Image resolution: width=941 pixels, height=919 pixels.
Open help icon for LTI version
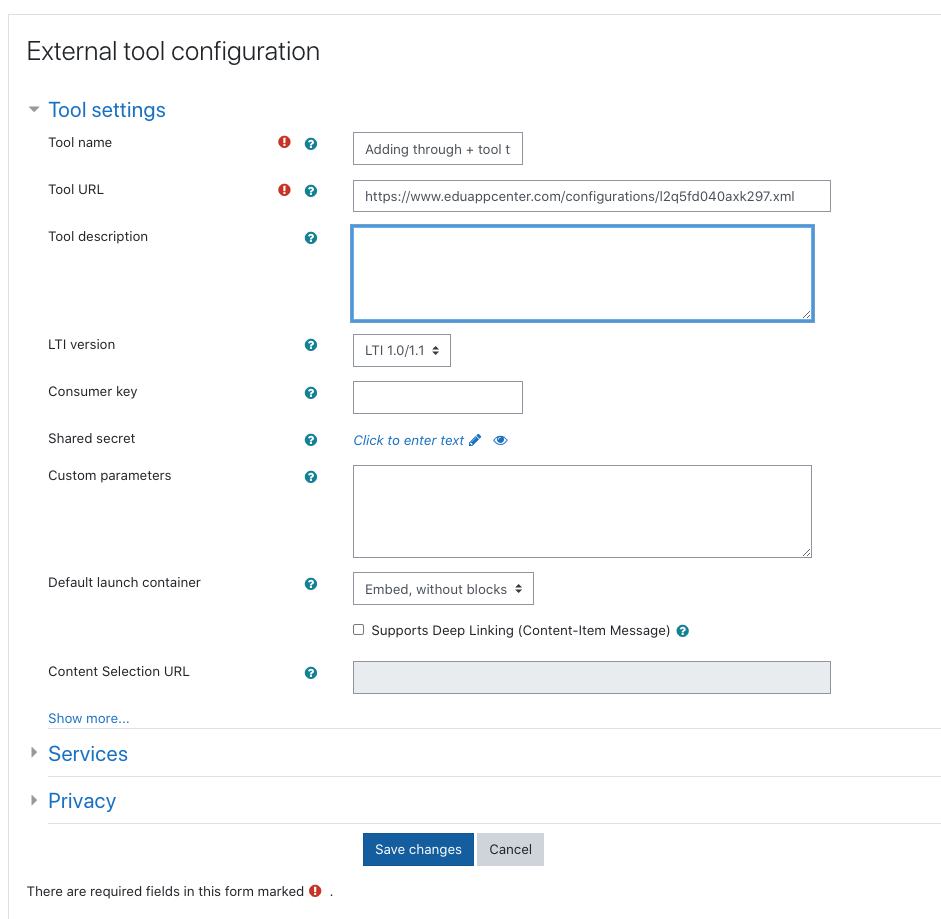[310, 345]
